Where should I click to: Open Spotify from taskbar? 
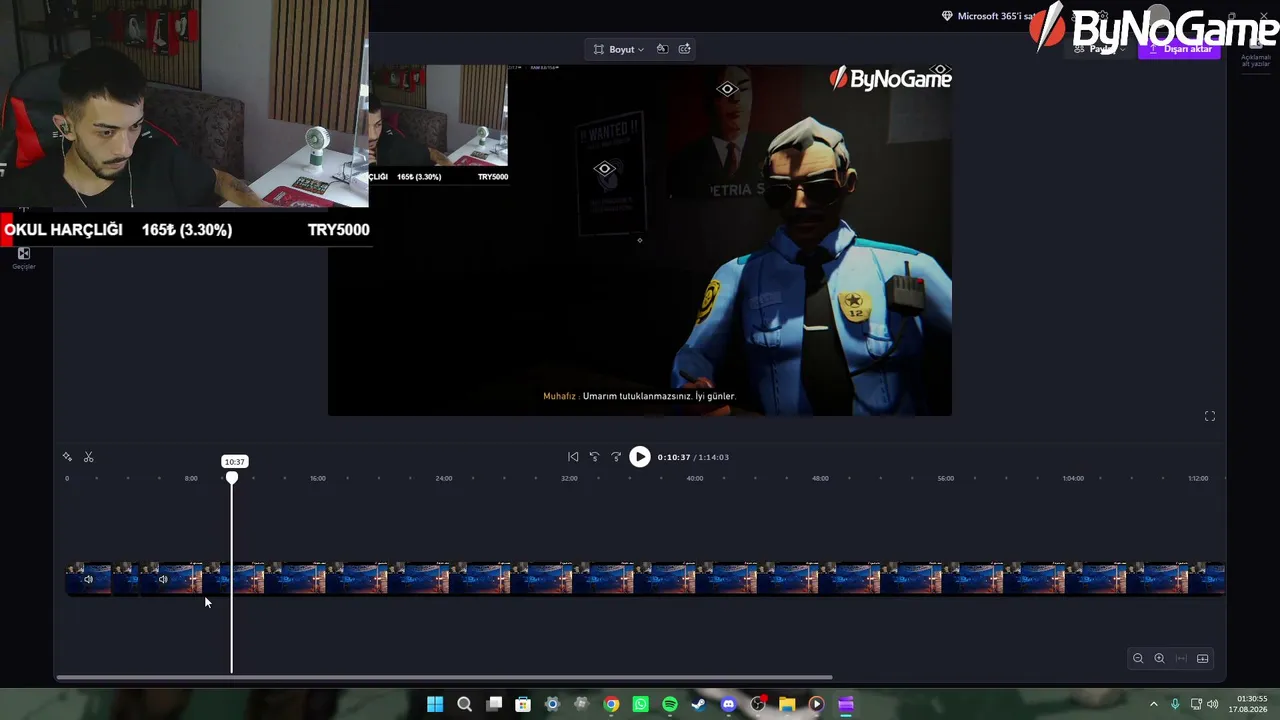[x=670, y=704]
